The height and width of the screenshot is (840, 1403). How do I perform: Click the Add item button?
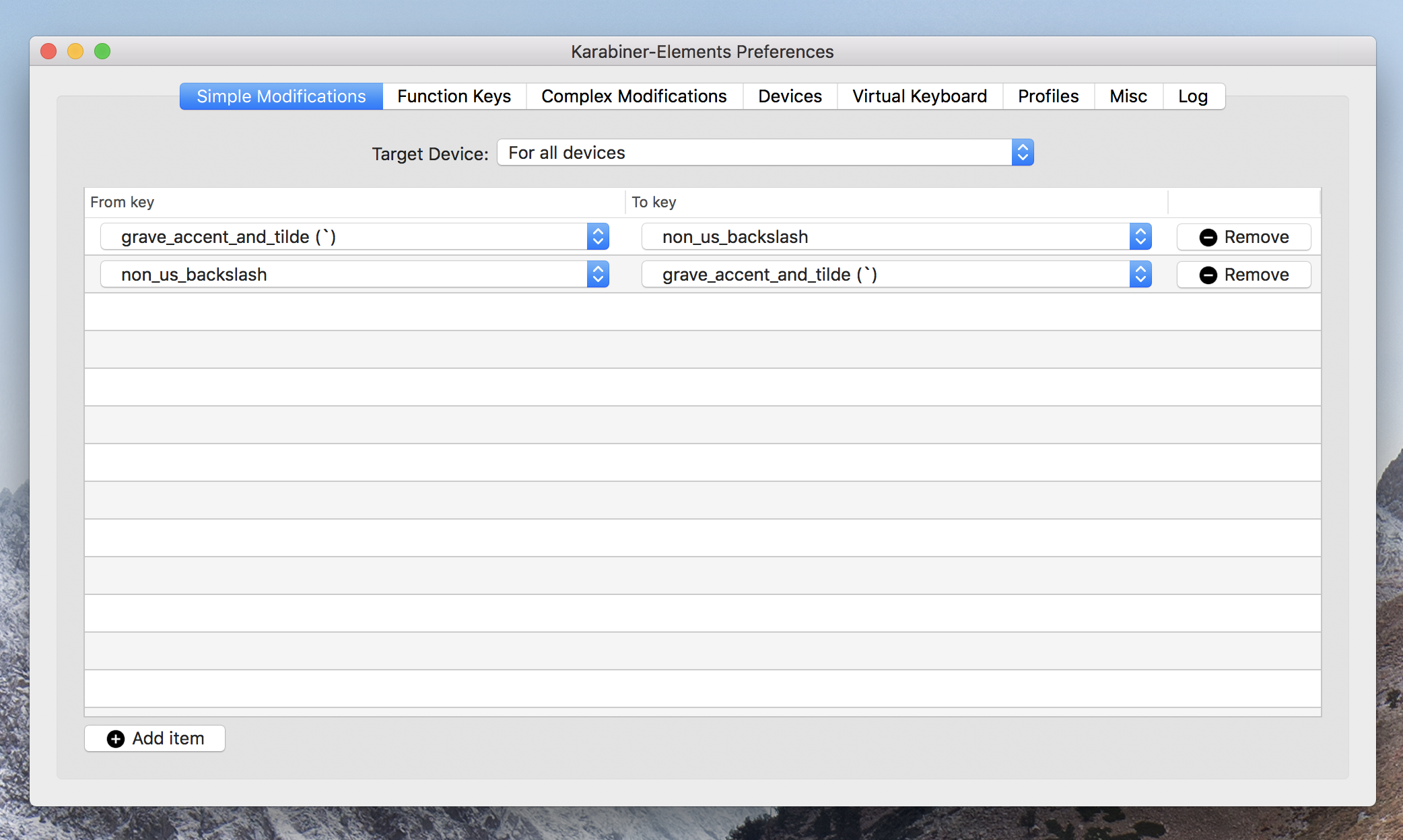tap(156, 738)
